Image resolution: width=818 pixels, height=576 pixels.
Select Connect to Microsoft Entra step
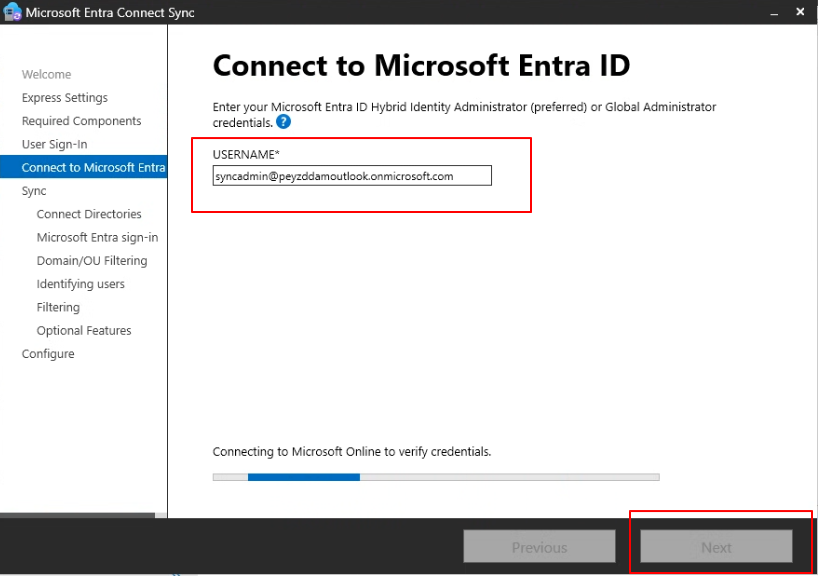[83, 167]
